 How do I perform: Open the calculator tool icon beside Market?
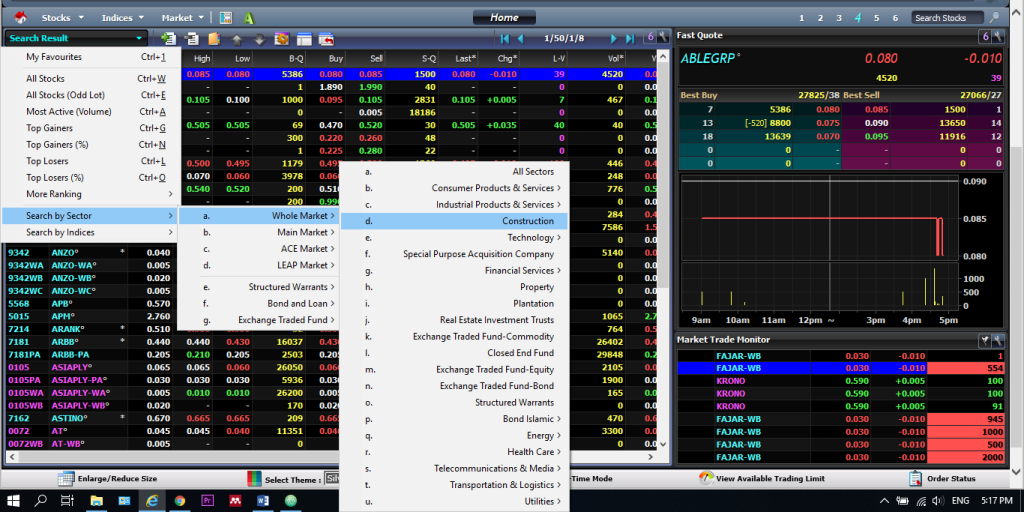click(226, 18)
